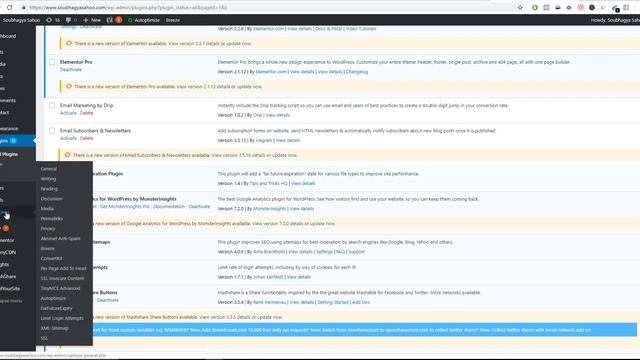Open FarFutureExpiry submenu item
This screenshot has width=640, height=360.
point(56,308)
